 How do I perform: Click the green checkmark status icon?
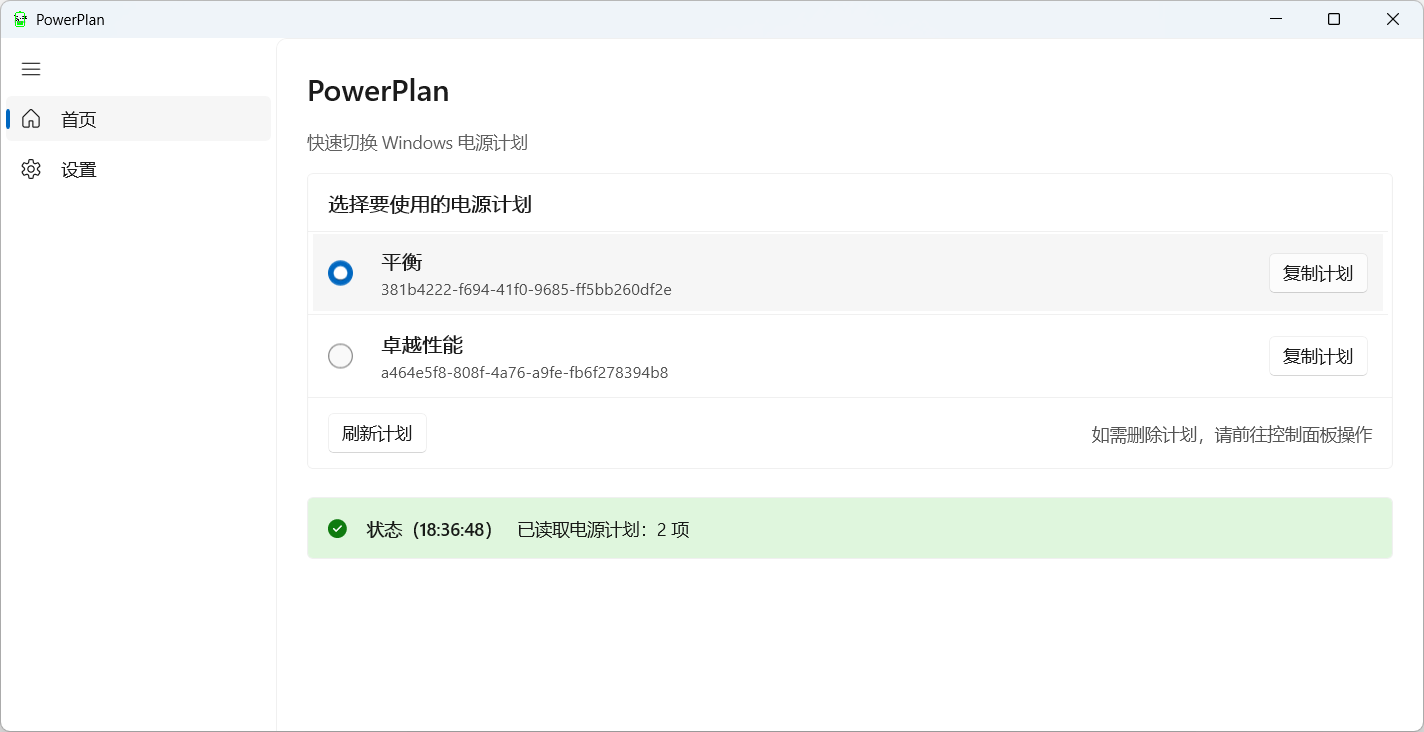click(x=337, y=528)
